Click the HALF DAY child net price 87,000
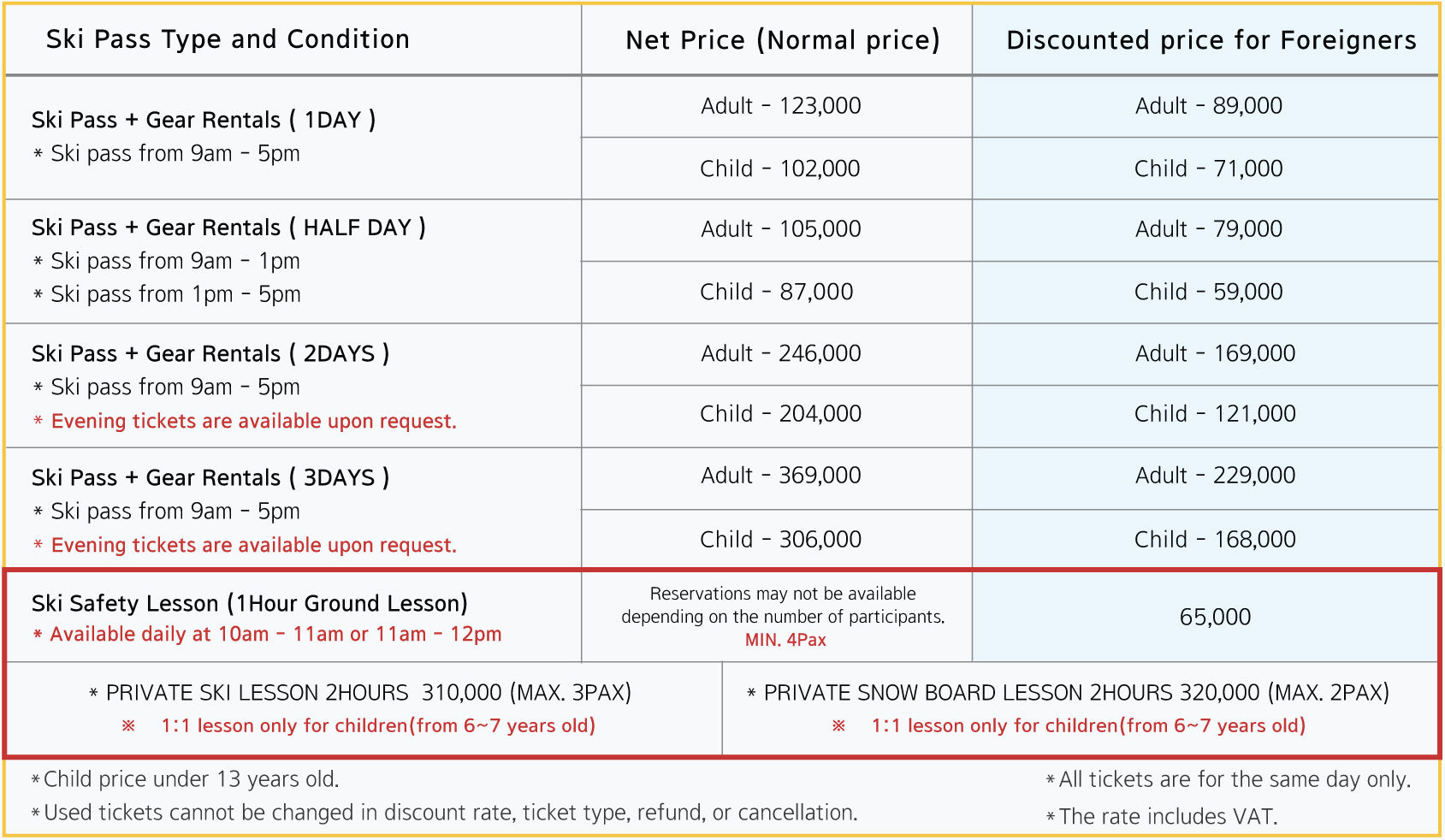Screen dimensions: 1445x840 (776, 292)
